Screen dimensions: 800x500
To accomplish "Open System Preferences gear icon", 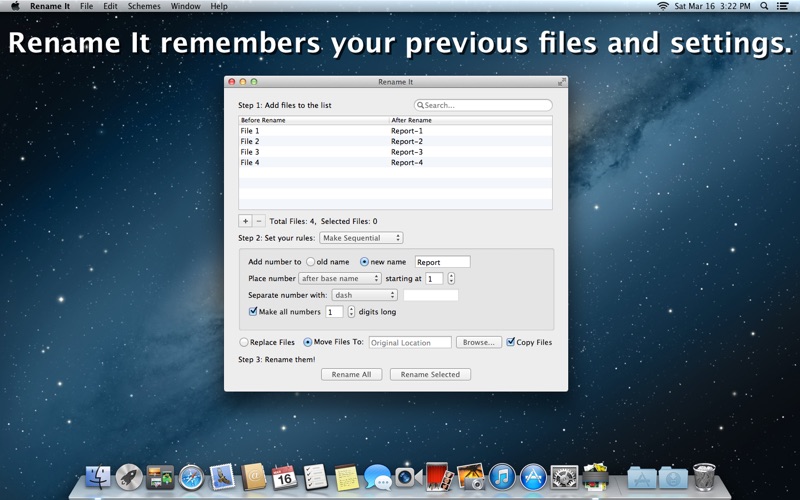I will pyautogui.click(x=564, y=478).
